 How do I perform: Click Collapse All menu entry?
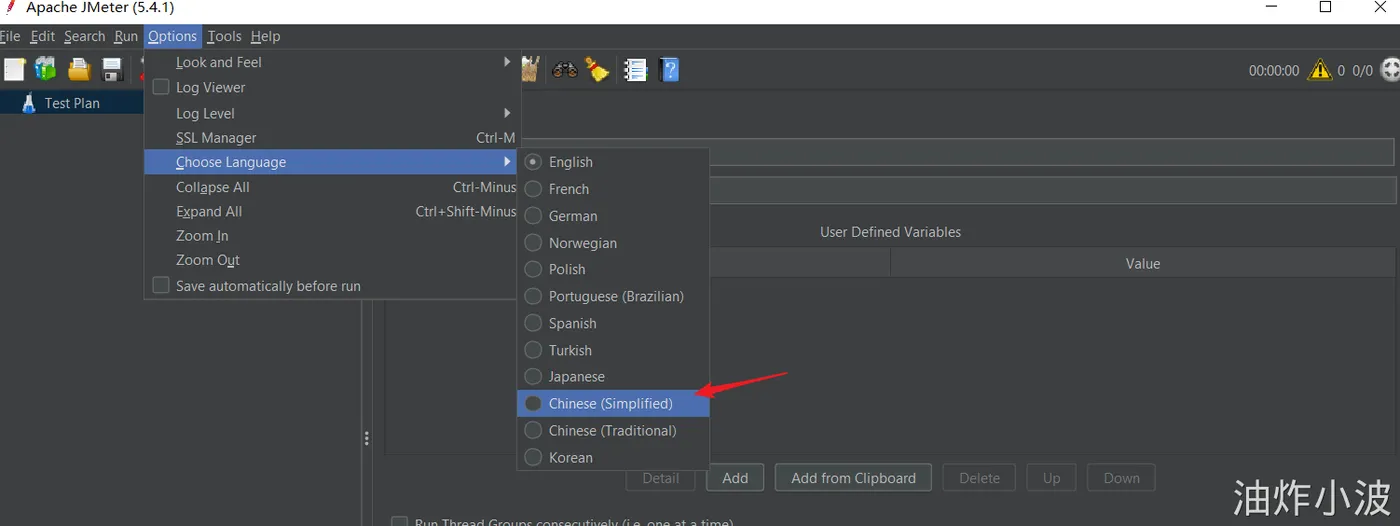pos(331,187)
